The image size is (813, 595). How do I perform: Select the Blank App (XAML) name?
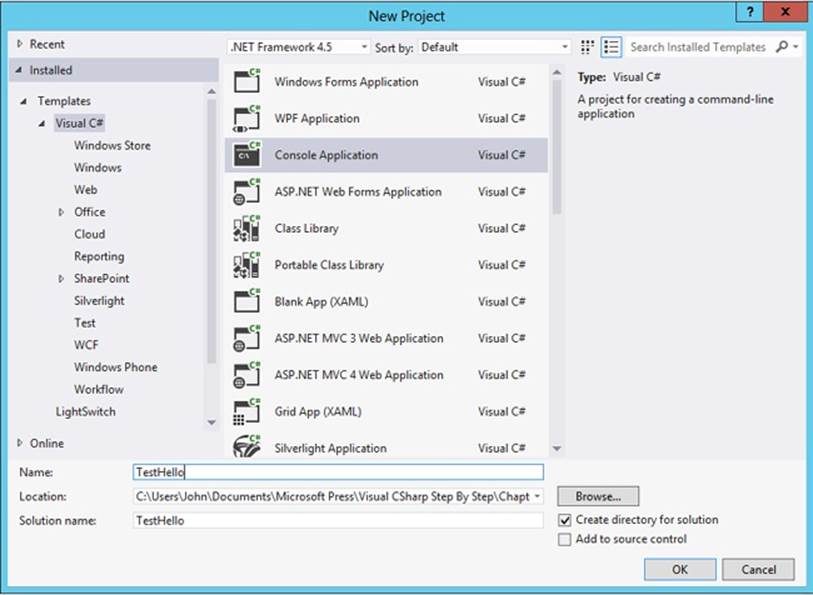click(321, 301)
